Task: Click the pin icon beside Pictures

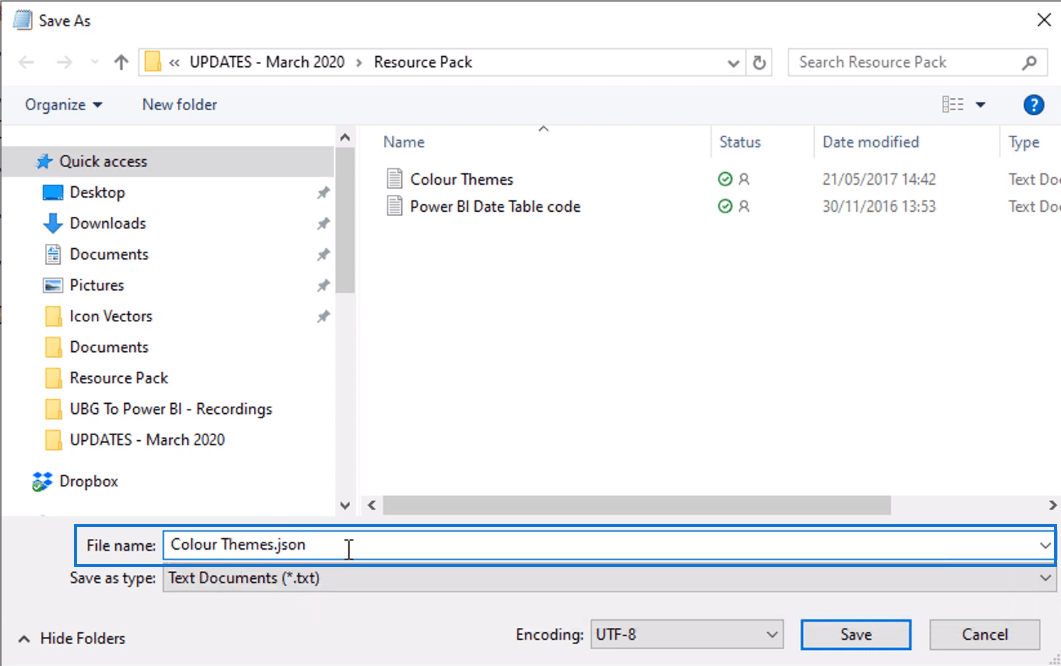Action: click(x=323, y=286)
